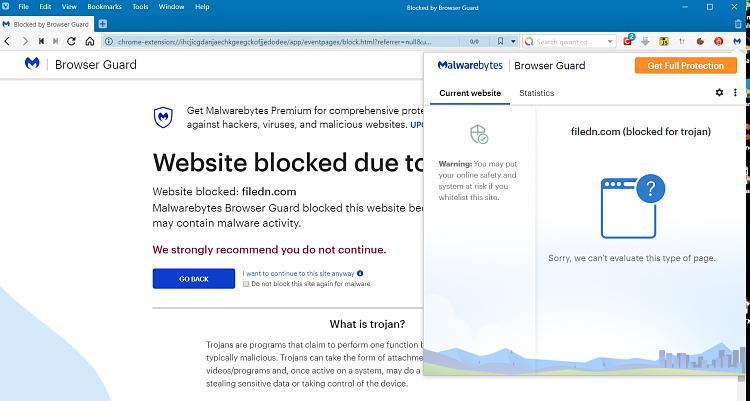
Task: Maximize the browser window
Action: [x=710, y=7]
